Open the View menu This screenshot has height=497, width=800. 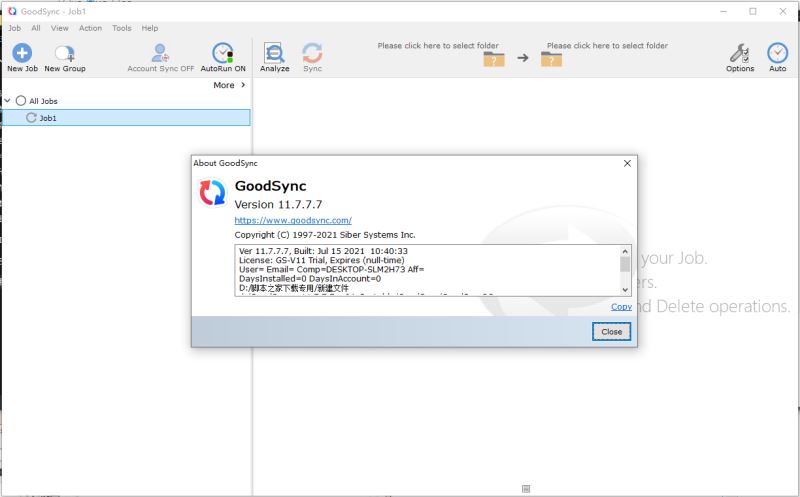59,28
